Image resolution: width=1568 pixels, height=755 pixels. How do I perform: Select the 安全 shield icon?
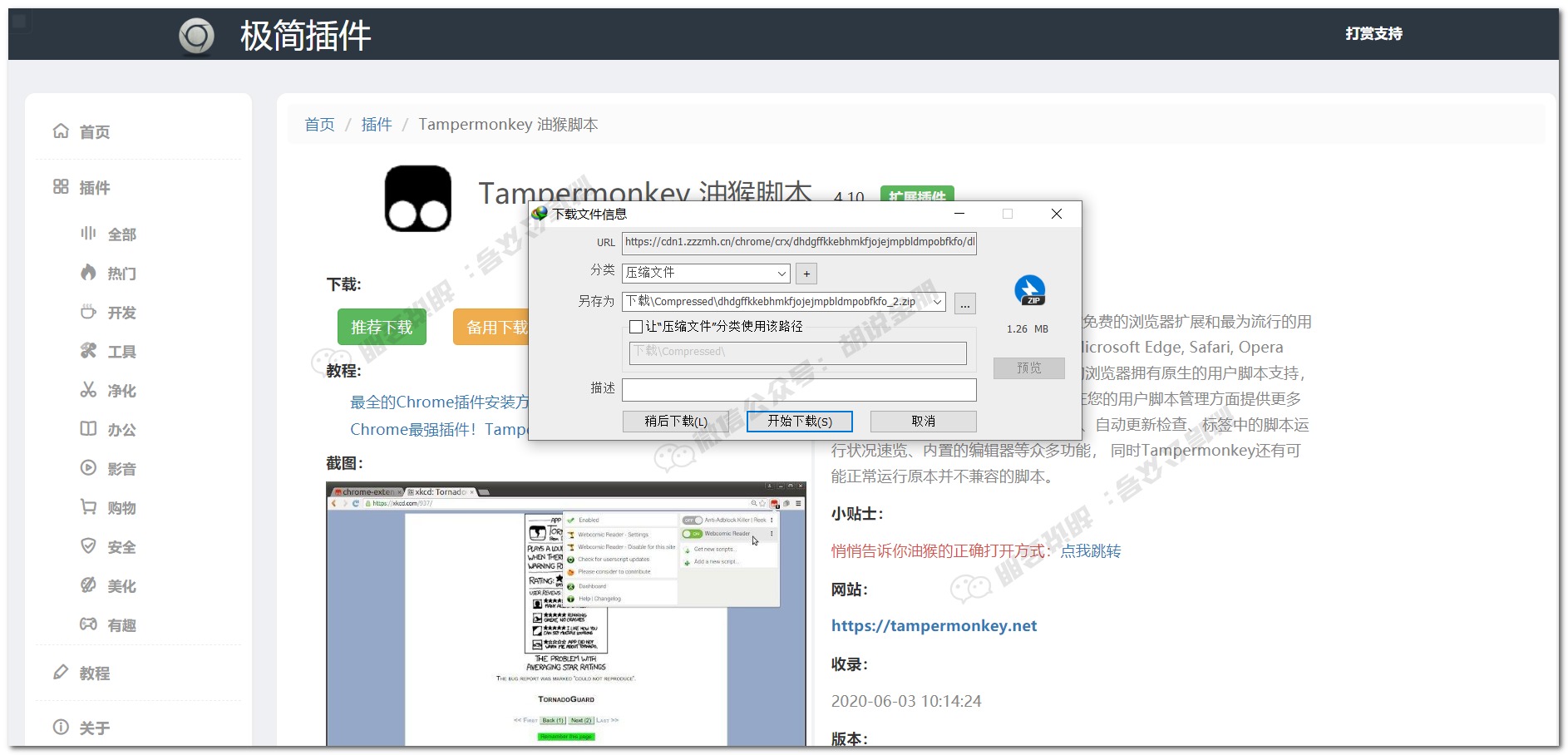pos(88,546)
